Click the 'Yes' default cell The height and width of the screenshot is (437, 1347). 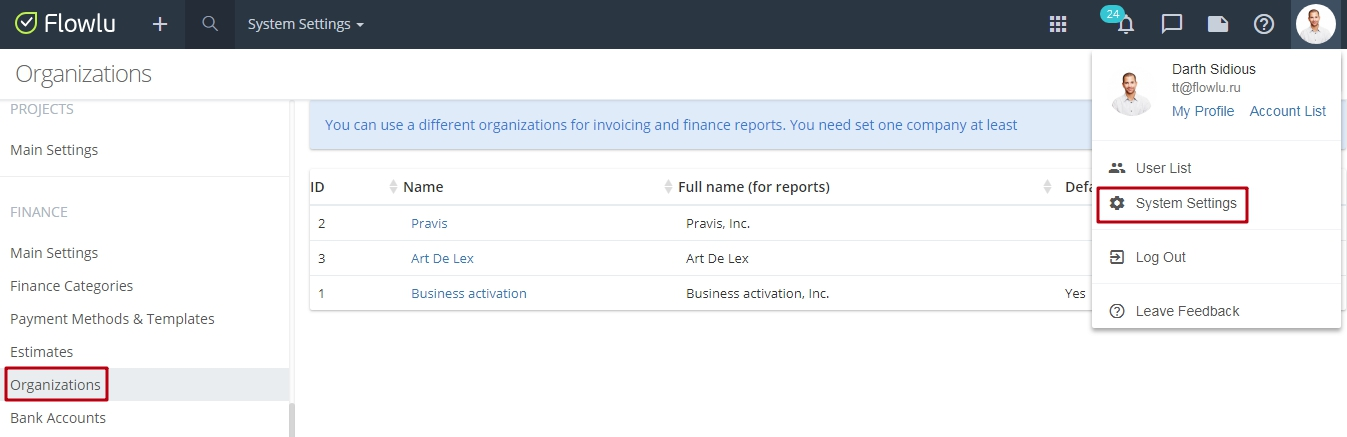[x=1075, y=293]
